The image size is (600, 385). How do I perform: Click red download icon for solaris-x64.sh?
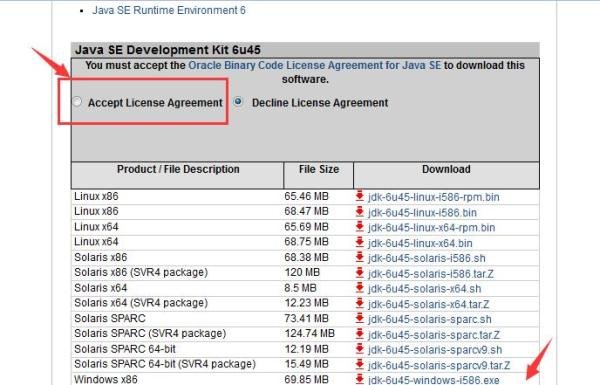pos(359,287)
